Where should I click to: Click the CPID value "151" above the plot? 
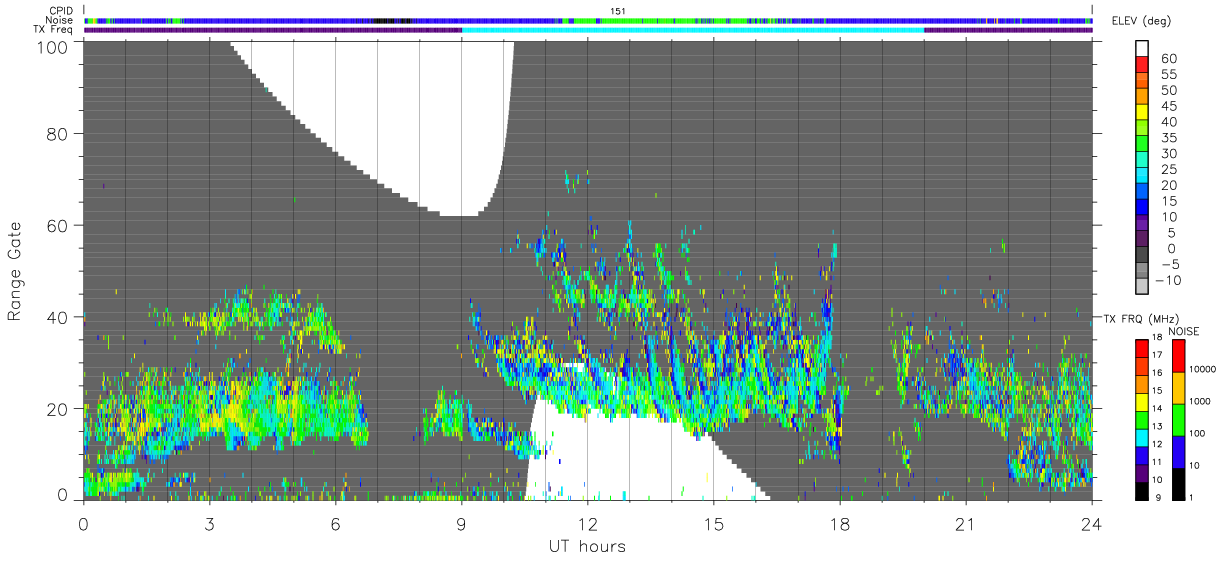point(618,10)
